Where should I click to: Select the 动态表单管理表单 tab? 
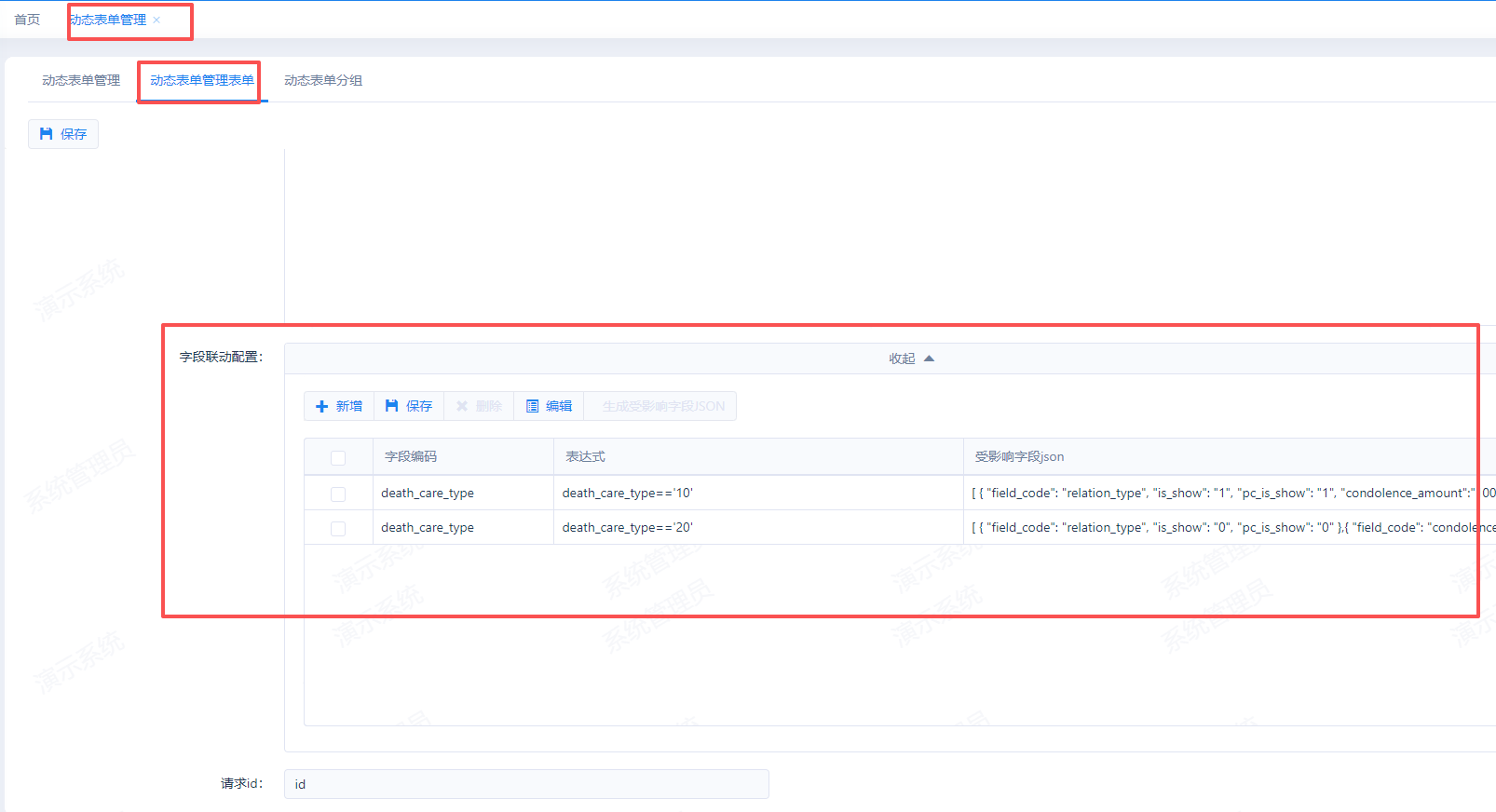tap(202, 80)
